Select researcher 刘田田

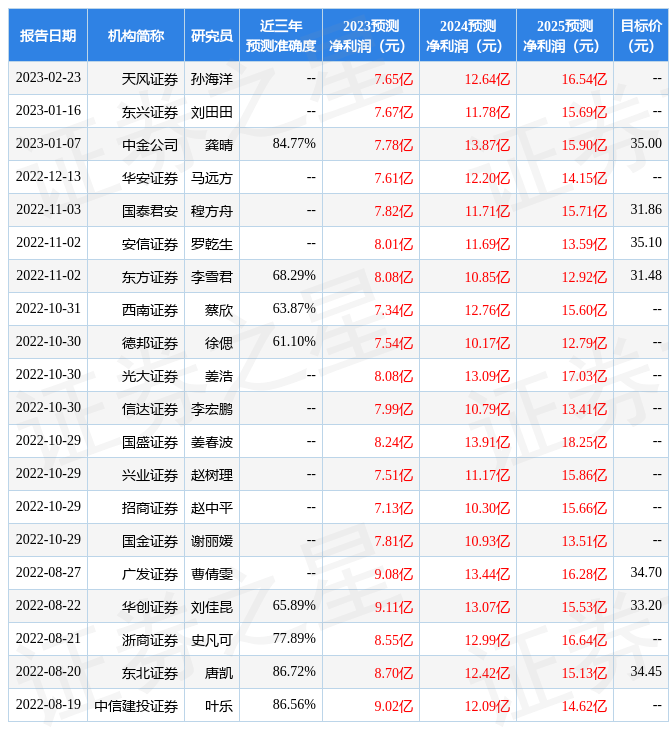[x=212, y=112]
